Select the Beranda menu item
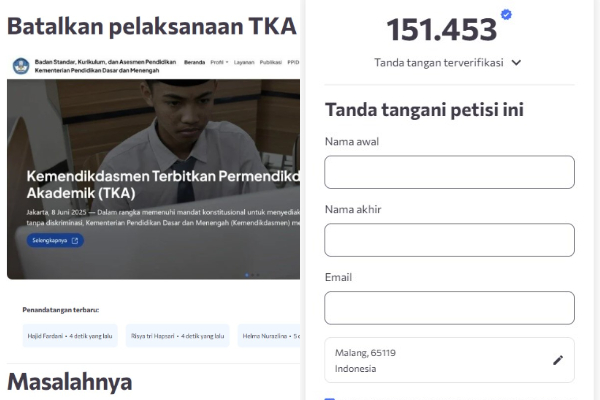600x400 pixels. click(194, 62)
